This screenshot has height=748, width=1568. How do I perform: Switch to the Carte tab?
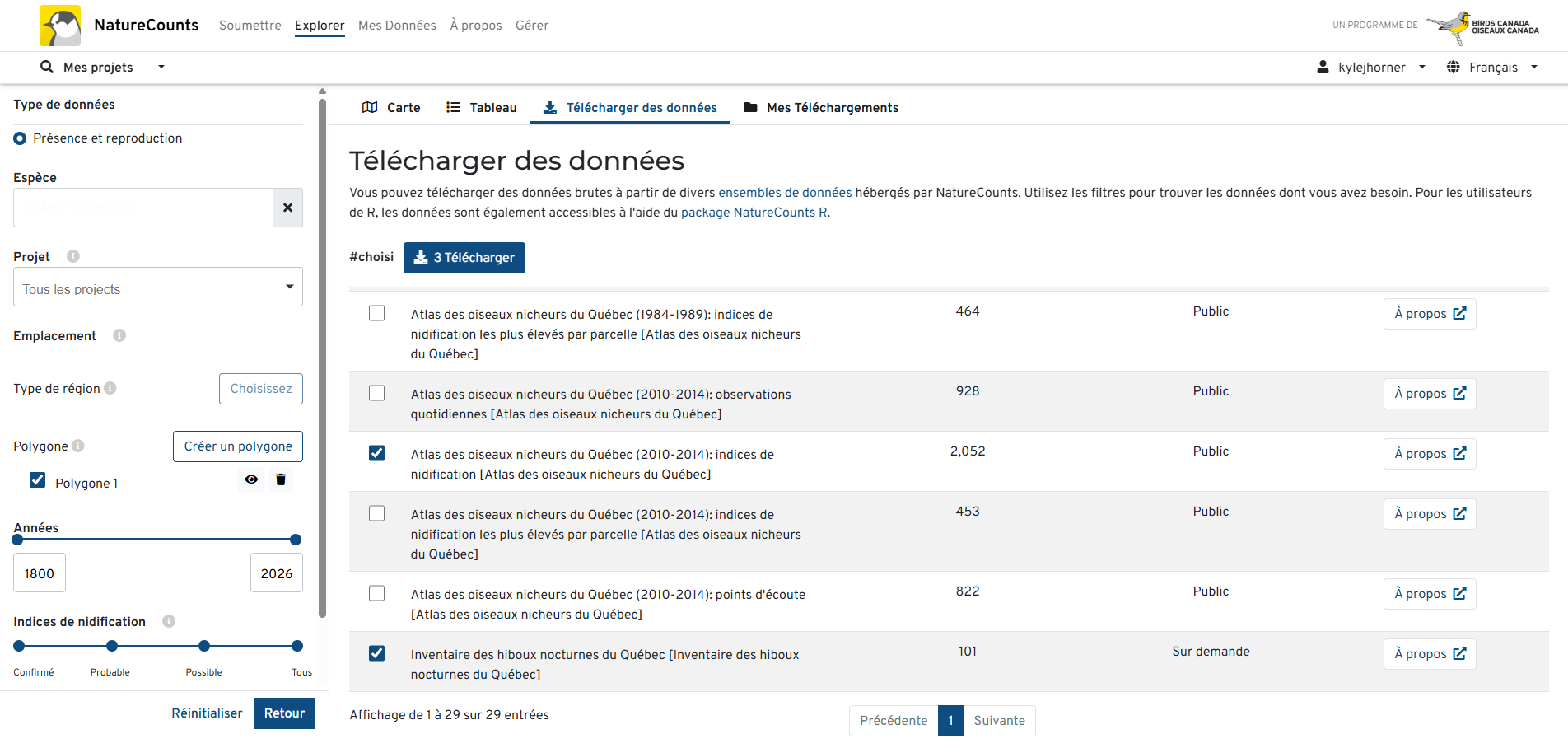(392, 108)
